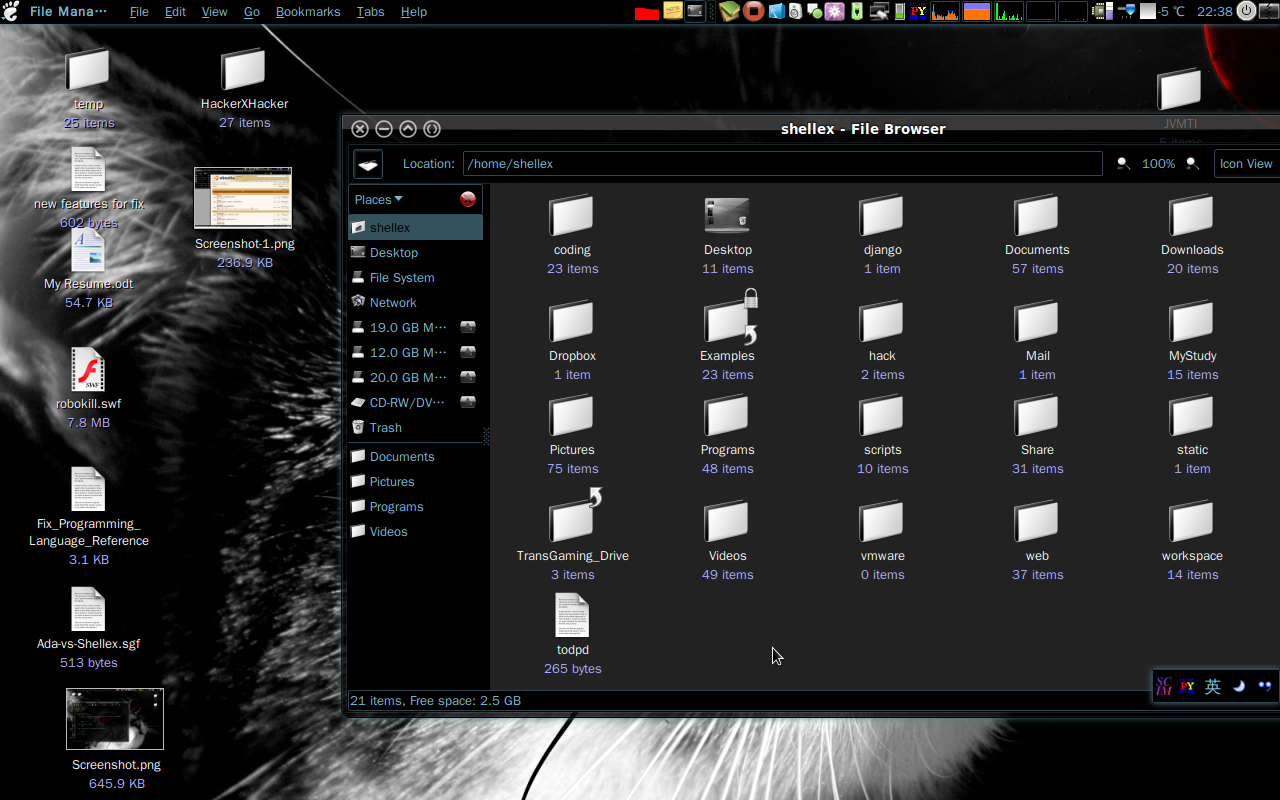Unmount the 19.0 GB volume with eject icon
Screen dimensions: 1280x800
467,327
